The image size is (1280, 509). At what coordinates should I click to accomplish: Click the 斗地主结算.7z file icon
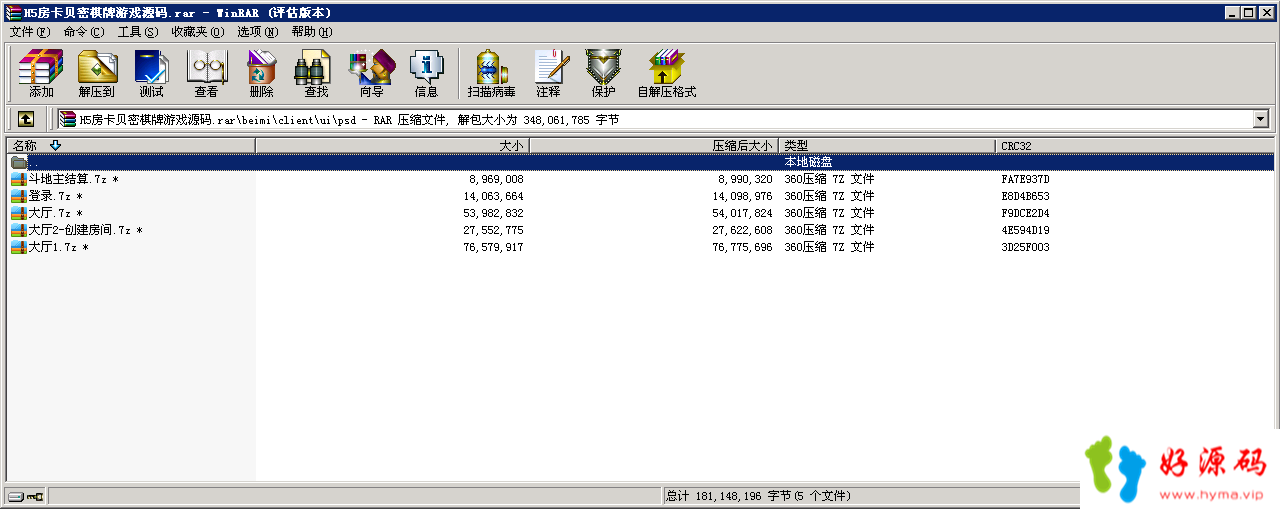tap(19, 179)
